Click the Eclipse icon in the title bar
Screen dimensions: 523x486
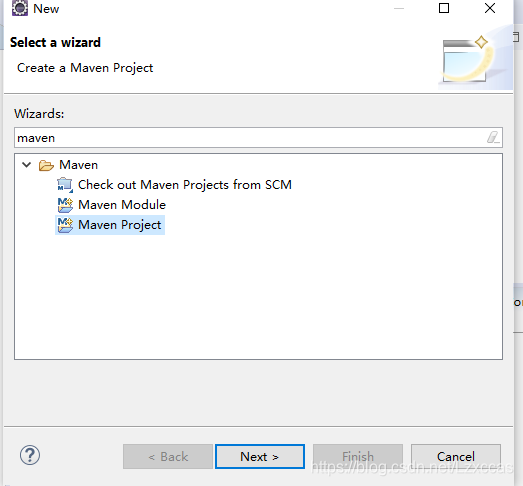pos(20,8)
